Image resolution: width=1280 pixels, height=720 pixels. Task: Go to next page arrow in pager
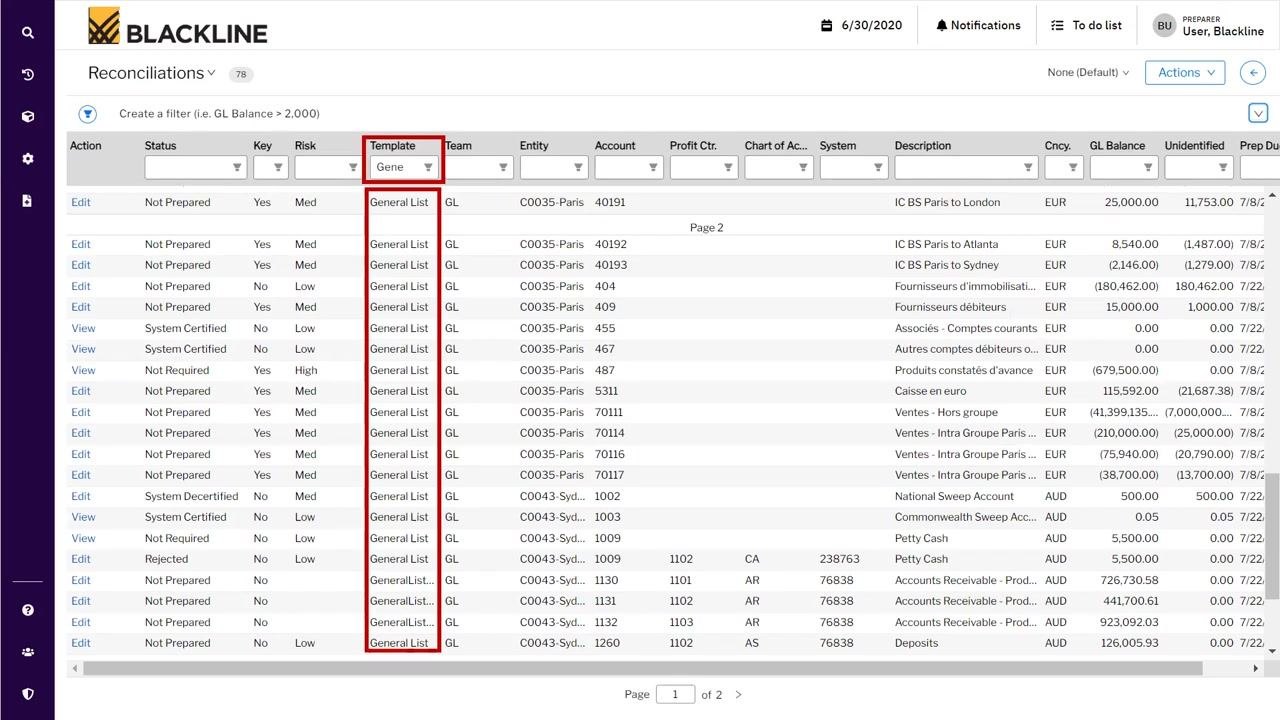(739, 694)
